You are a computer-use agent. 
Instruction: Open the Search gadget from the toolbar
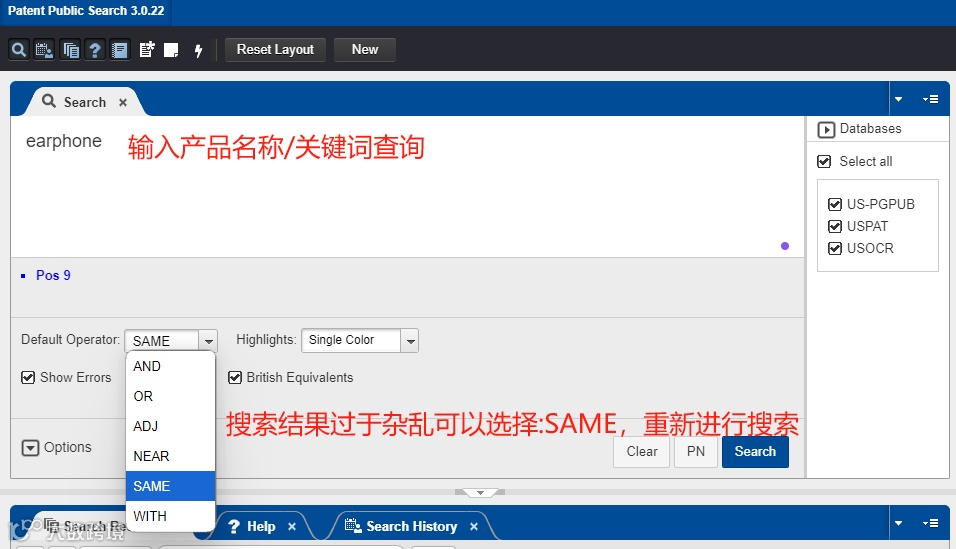[19, 49]
